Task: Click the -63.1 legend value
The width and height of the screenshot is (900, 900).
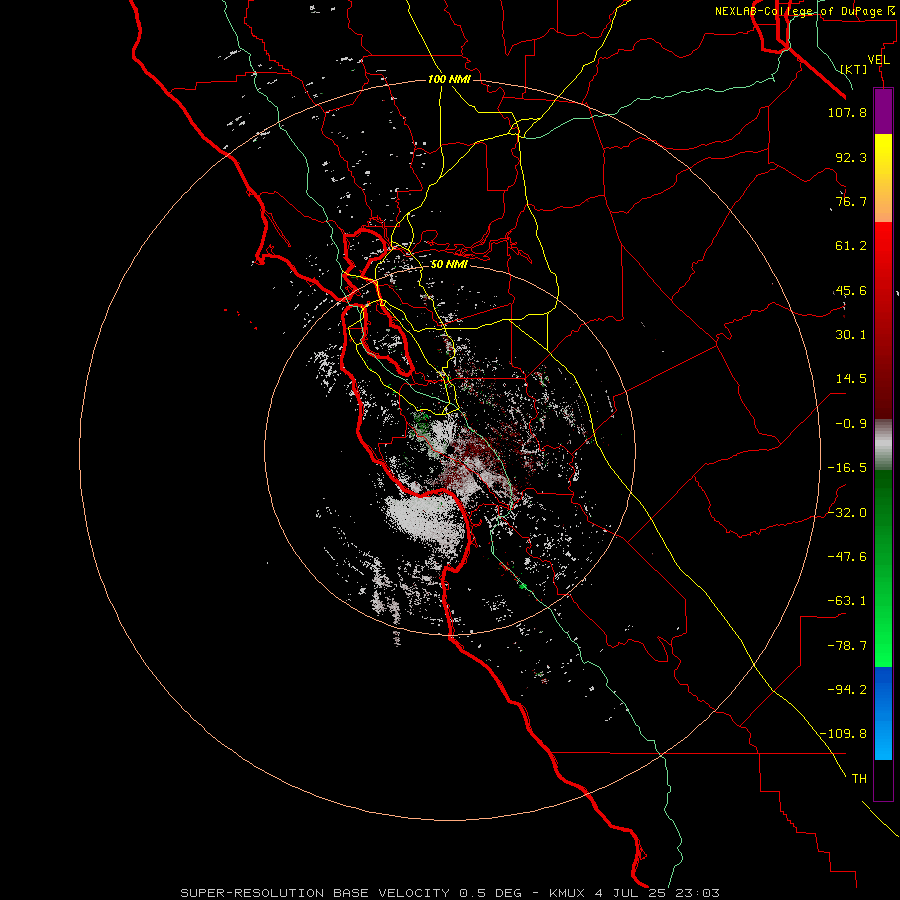Action: (x=847, y=601)
